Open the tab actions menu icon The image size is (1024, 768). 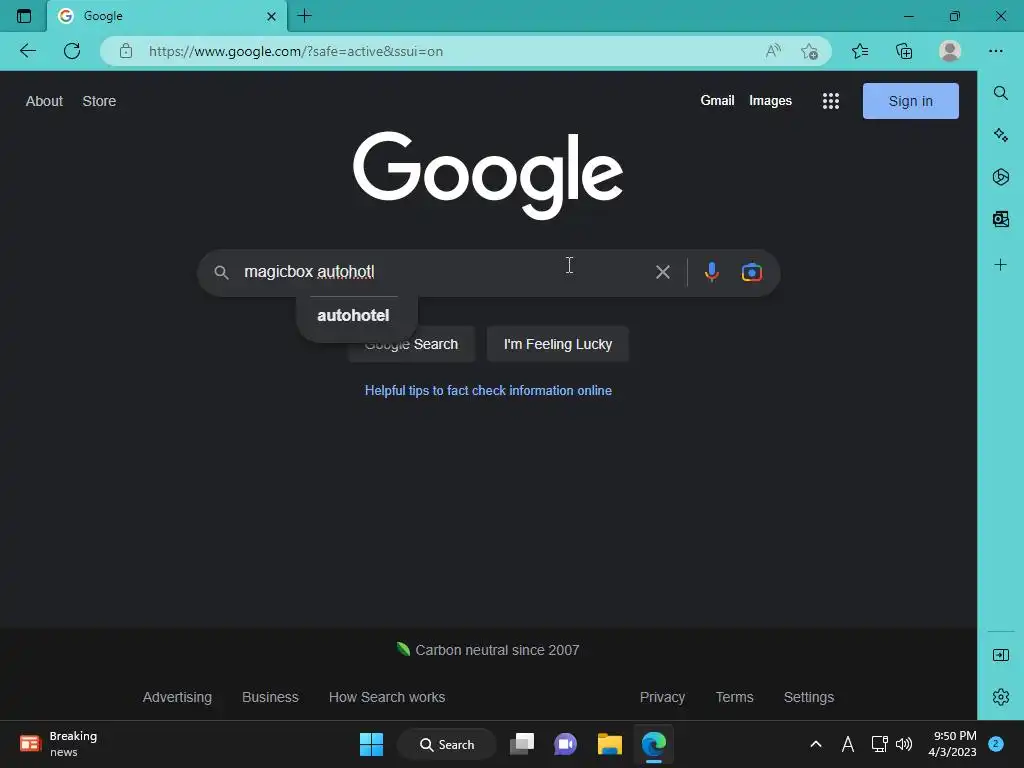click(24, 16)
